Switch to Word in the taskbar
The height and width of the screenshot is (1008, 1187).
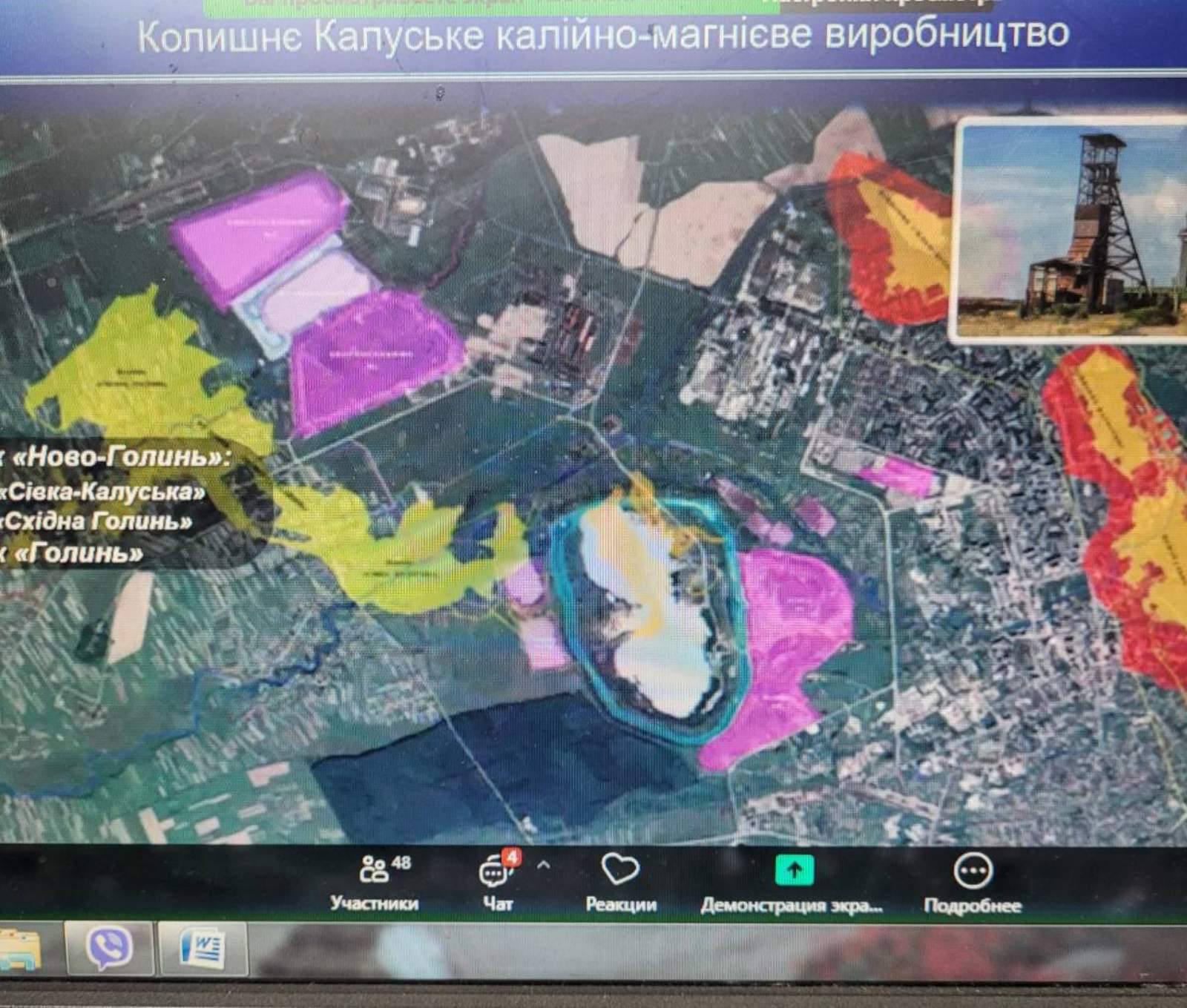[x=202, y=949]
